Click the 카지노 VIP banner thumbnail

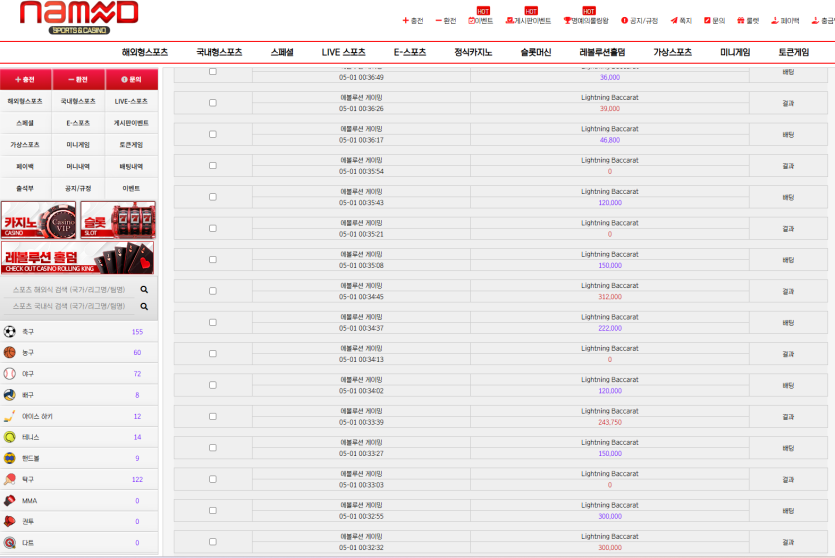[39, 220]
